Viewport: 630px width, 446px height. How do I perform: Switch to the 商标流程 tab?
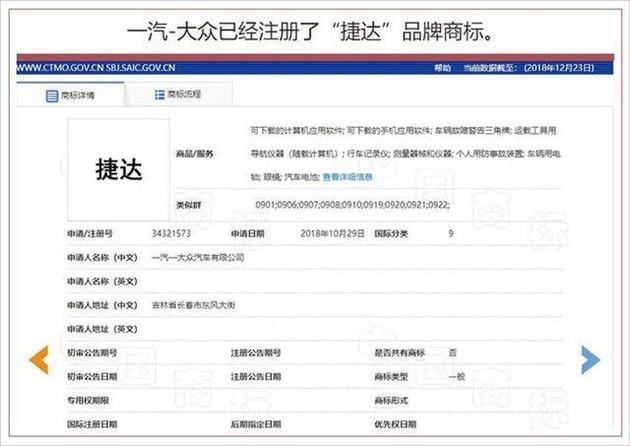(x=178, y=94)
